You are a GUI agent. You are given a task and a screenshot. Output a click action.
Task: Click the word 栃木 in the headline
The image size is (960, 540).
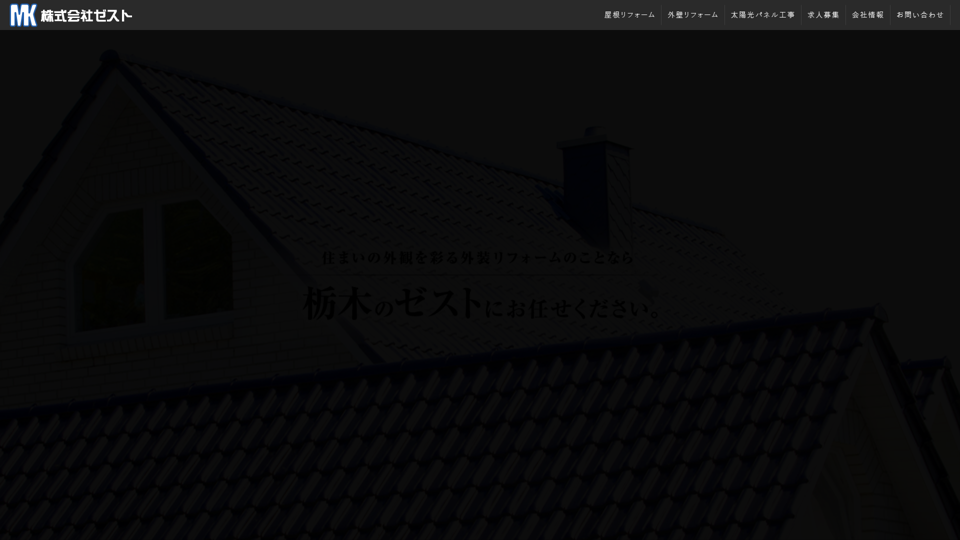click(x=337, y=303)
